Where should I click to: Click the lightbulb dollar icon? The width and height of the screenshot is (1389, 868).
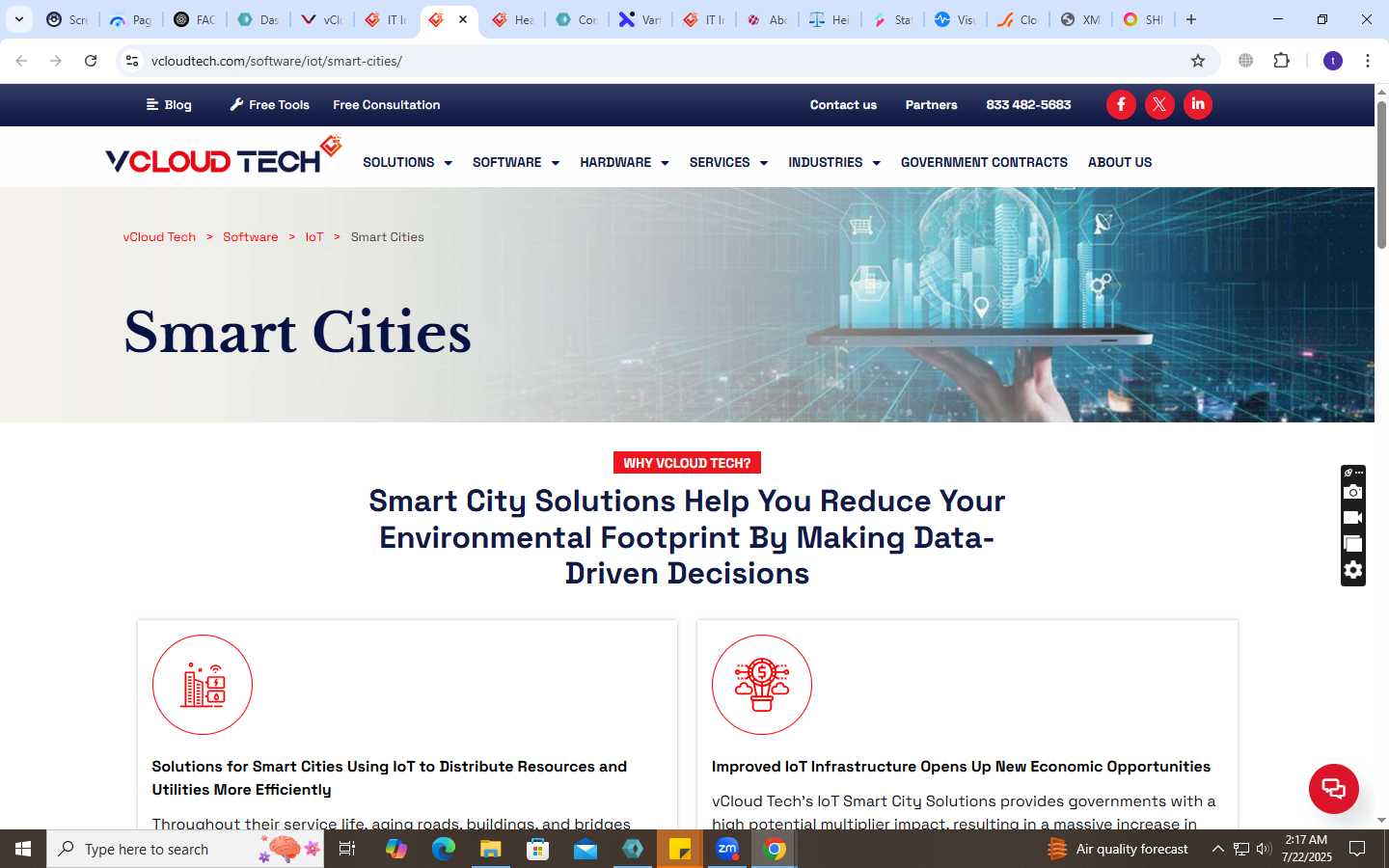762,685
